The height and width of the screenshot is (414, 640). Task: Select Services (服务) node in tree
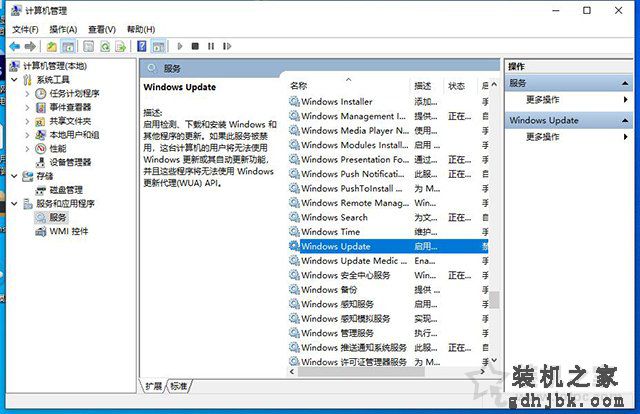click(x=58, y=217)
